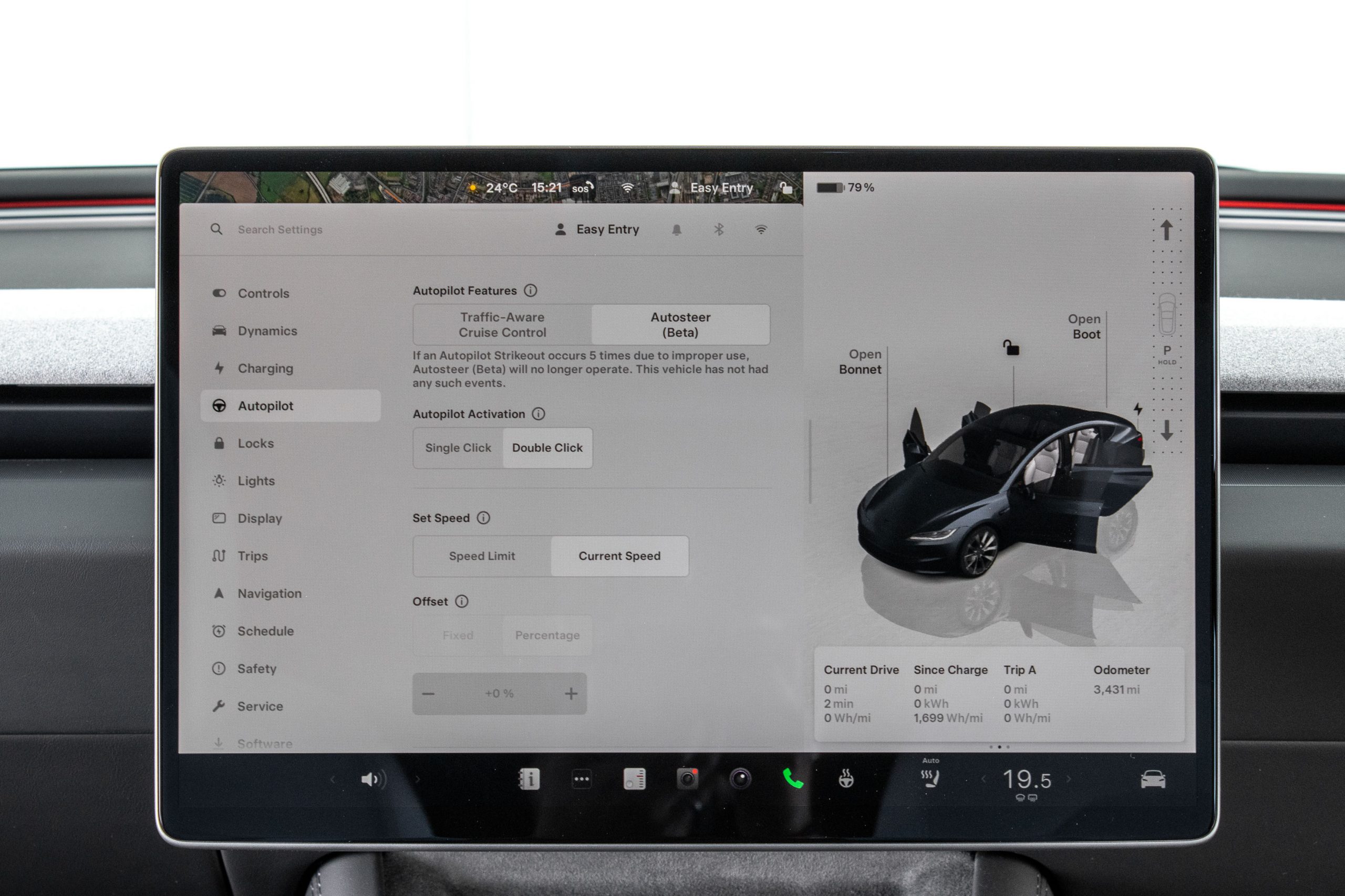Viewport: 1345px width, 896px height.
Task: Set speed to Speed Limit
Action: click(482, 556)
